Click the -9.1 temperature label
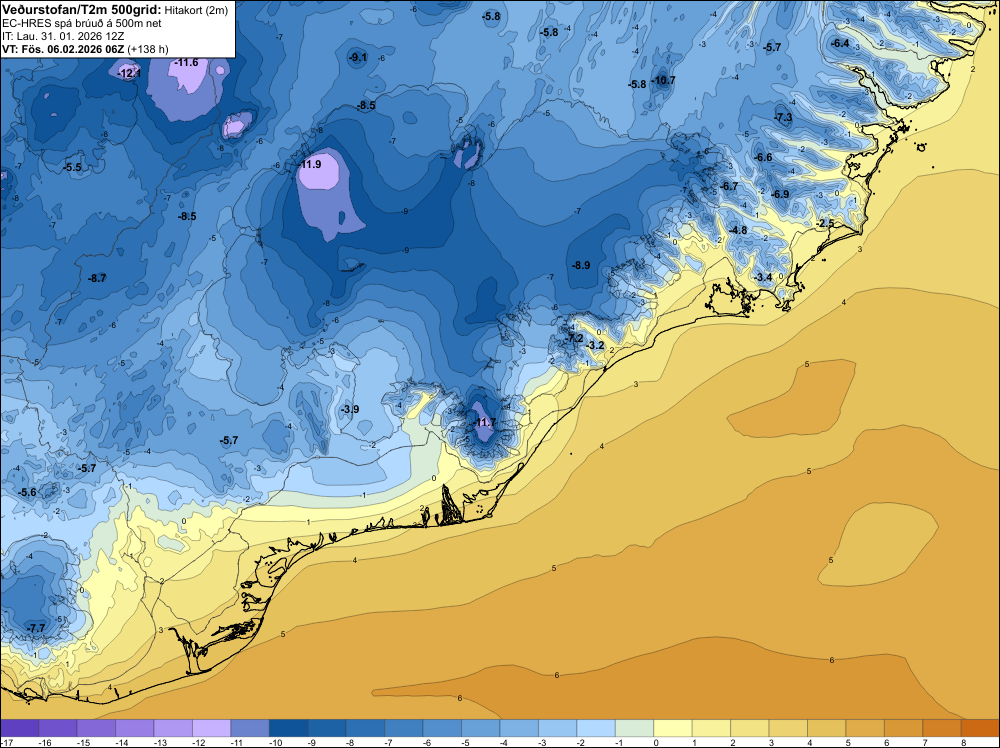1000x748 pixels. pos(358,57)
